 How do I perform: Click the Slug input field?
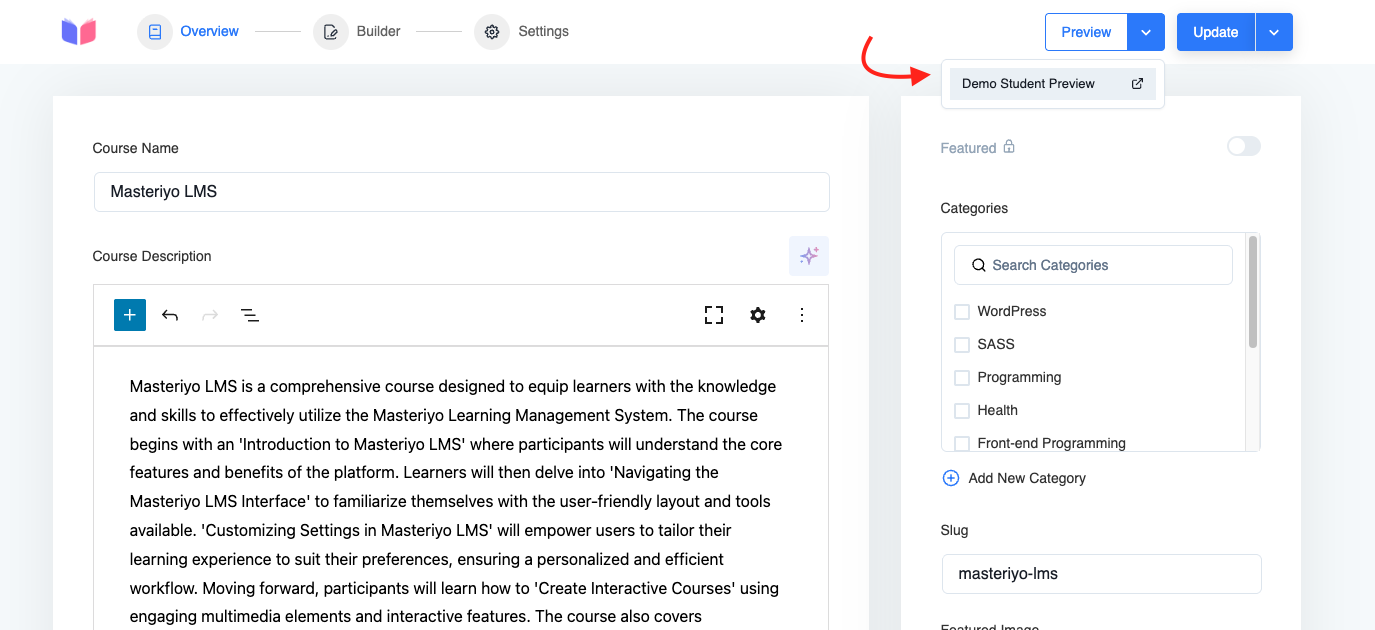[x=1102, y=574]
